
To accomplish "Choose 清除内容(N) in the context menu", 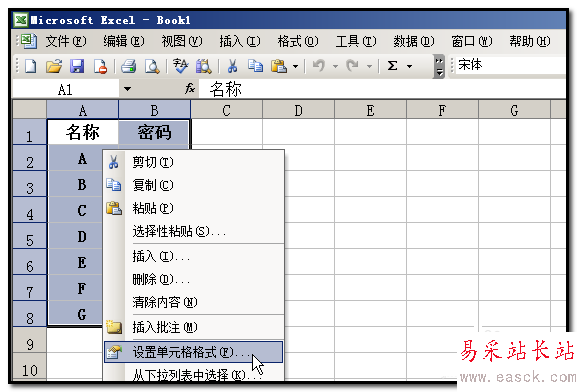I will click(x=194, y=302).
